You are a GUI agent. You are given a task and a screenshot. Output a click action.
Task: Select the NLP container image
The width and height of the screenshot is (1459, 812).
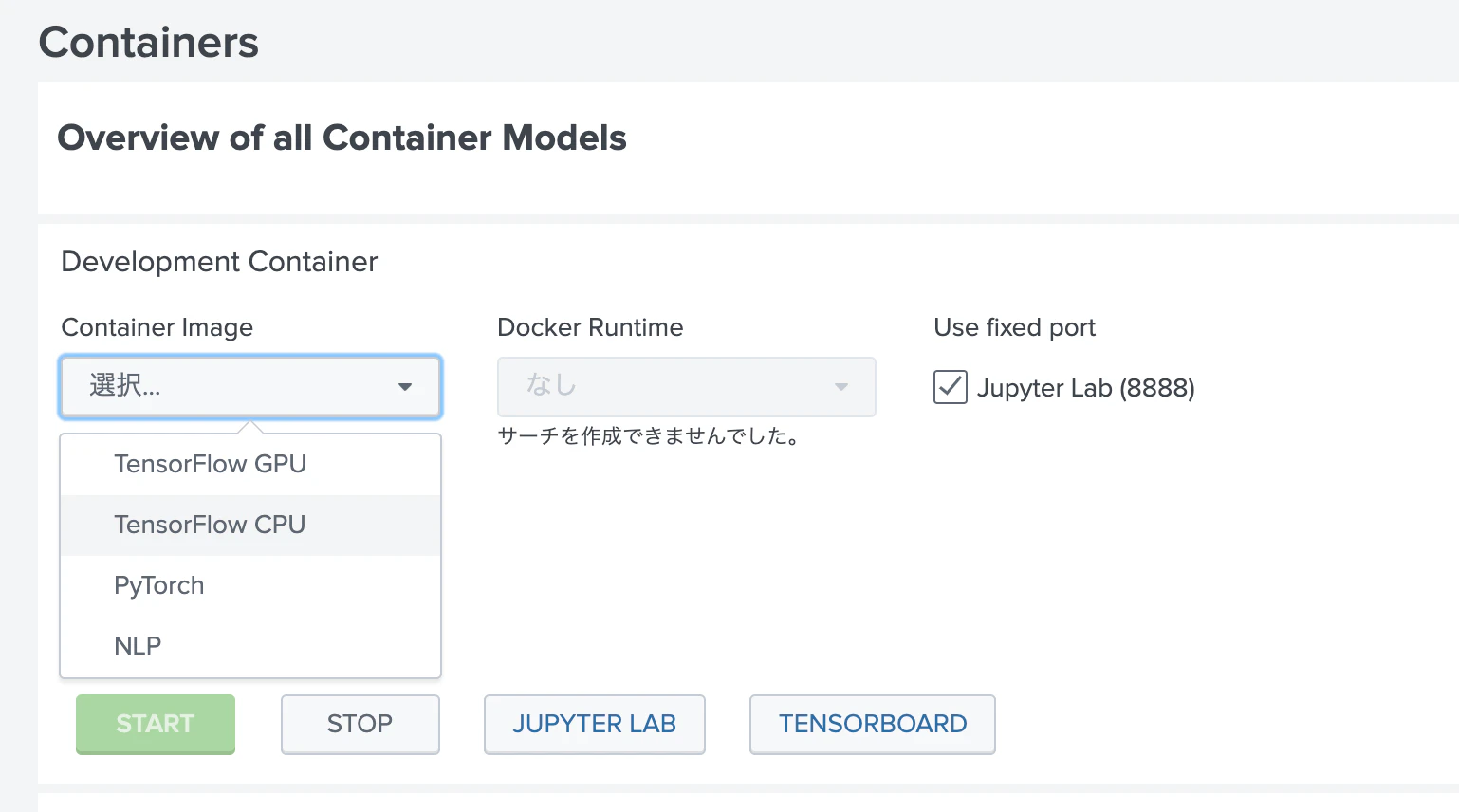tap(250, 646)
